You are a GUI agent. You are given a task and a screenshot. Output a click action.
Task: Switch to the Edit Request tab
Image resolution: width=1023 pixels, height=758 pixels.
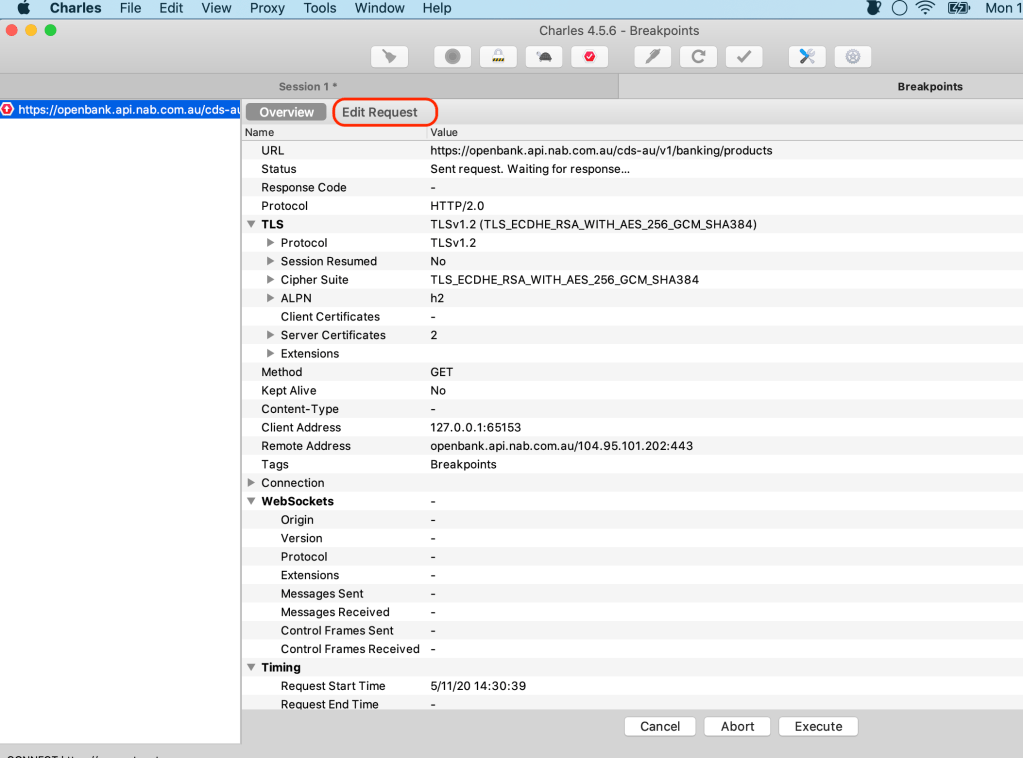click(380, 112)
